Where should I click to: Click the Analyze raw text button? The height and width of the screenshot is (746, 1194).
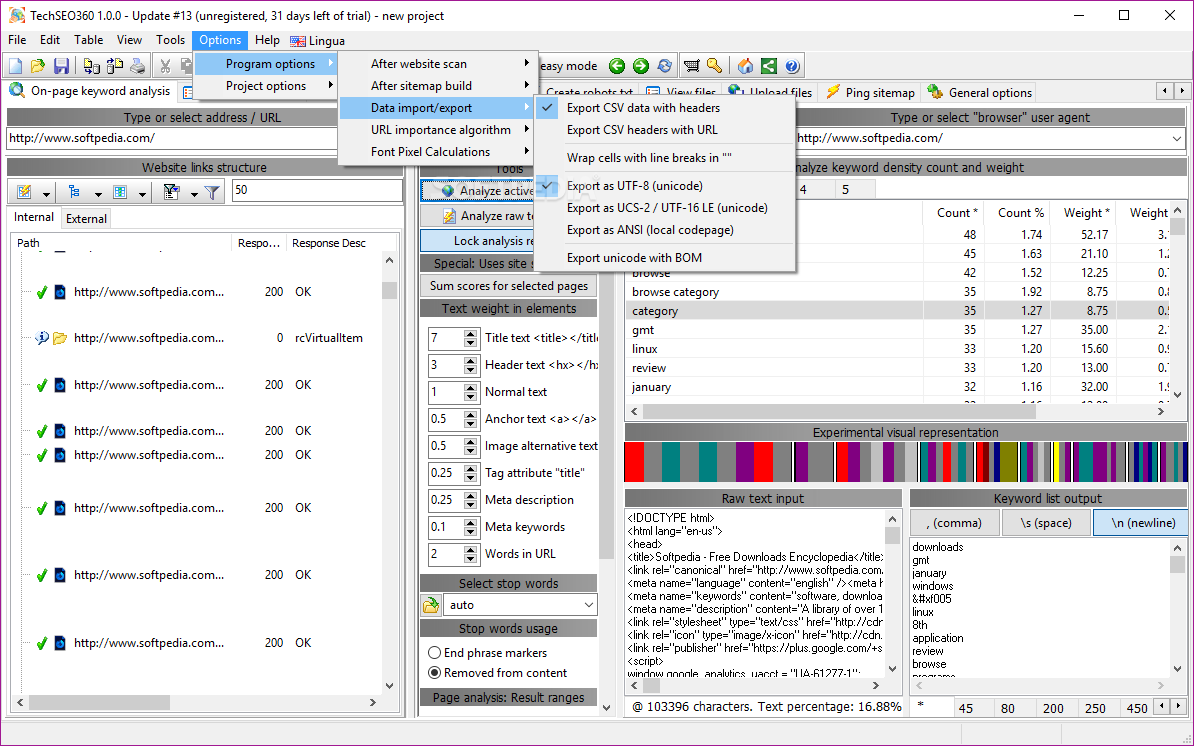click(478, 216)
